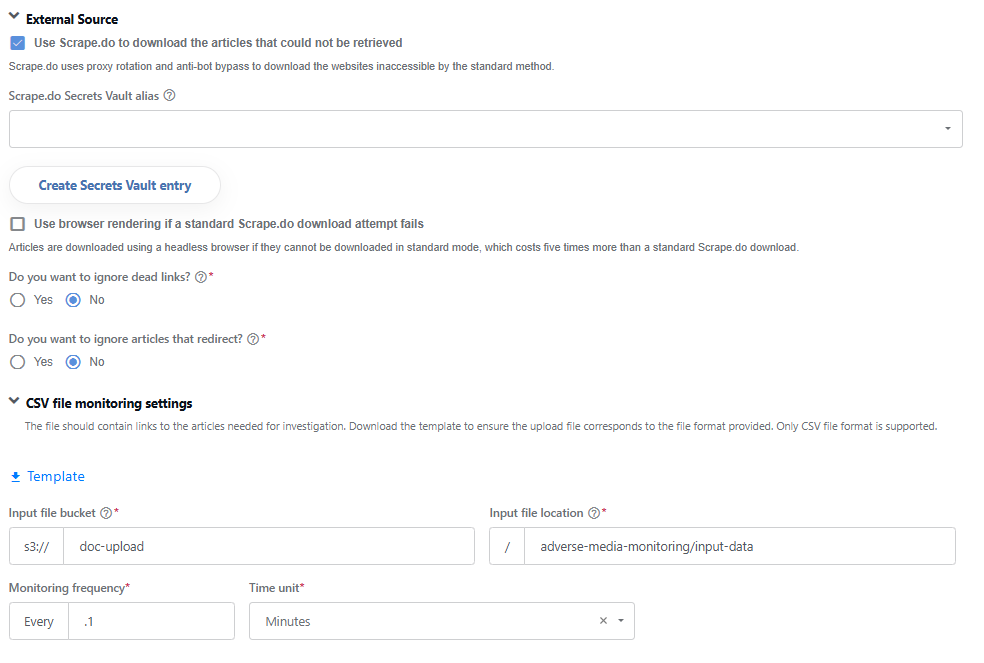
Task: Uncheck Use Scrape.do to download articles
Action: click(x=18, y=43)
